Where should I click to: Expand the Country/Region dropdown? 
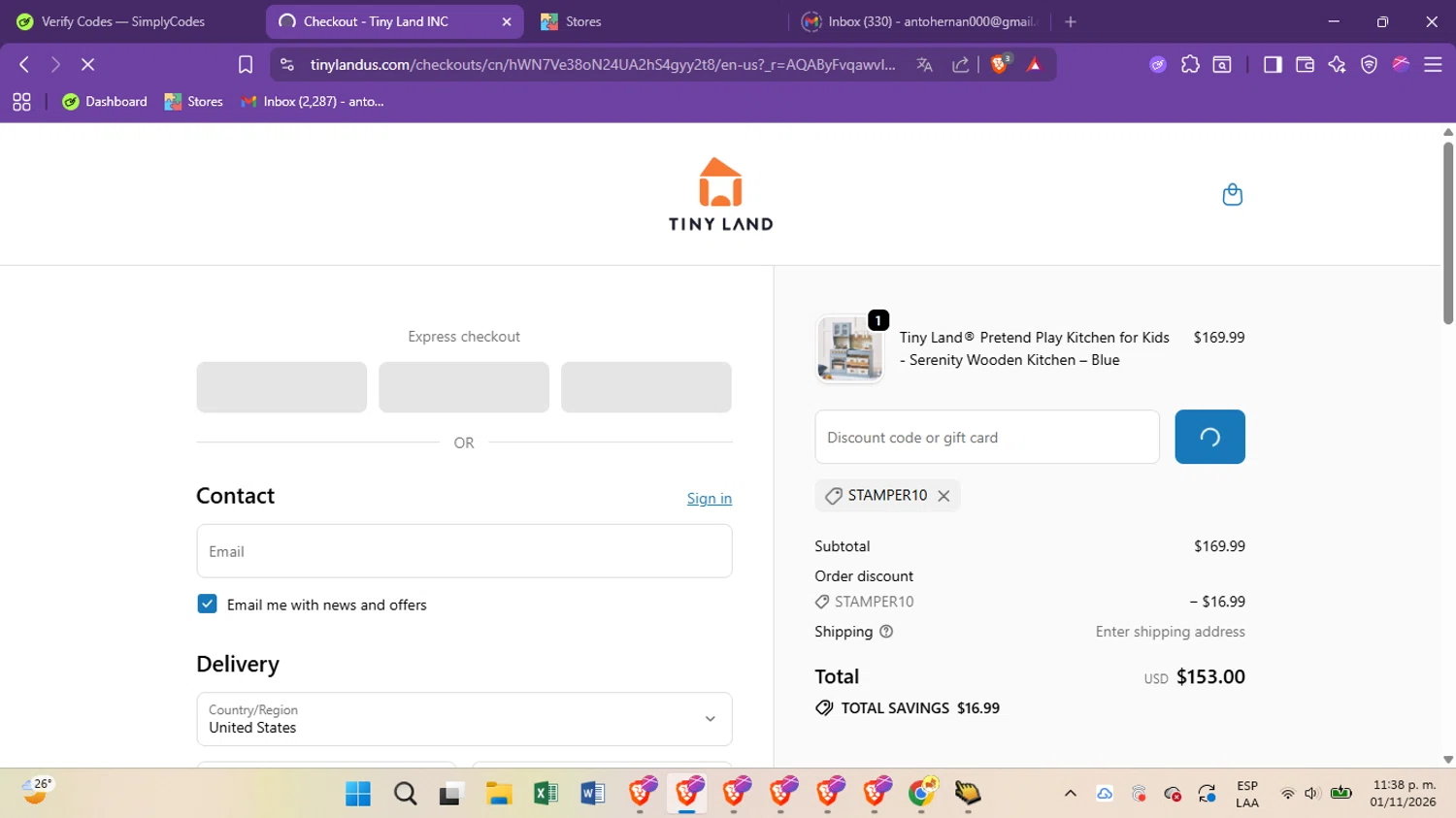pyautogui.click(x=464, y=719)
